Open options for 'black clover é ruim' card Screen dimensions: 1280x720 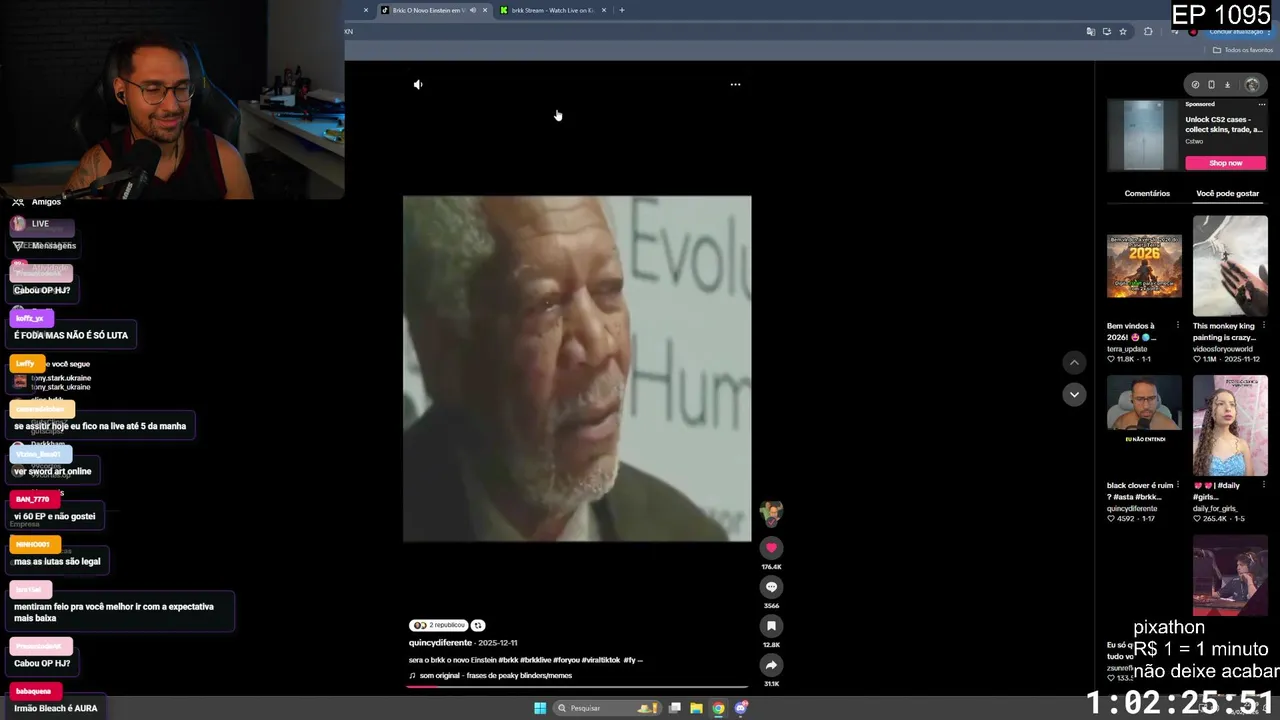1177,486
